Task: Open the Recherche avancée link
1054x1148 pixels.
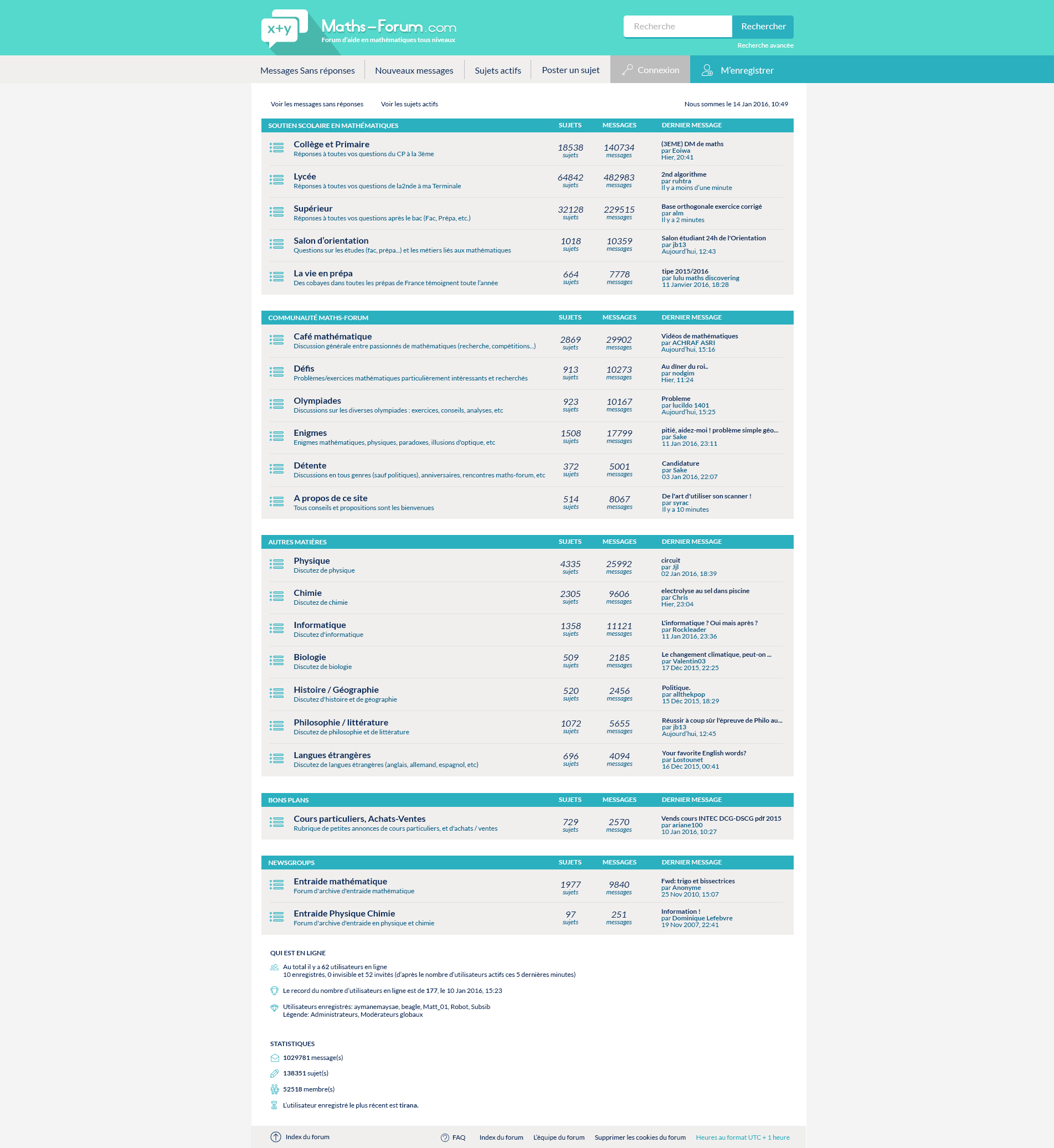Action: [x=765, y=45]
